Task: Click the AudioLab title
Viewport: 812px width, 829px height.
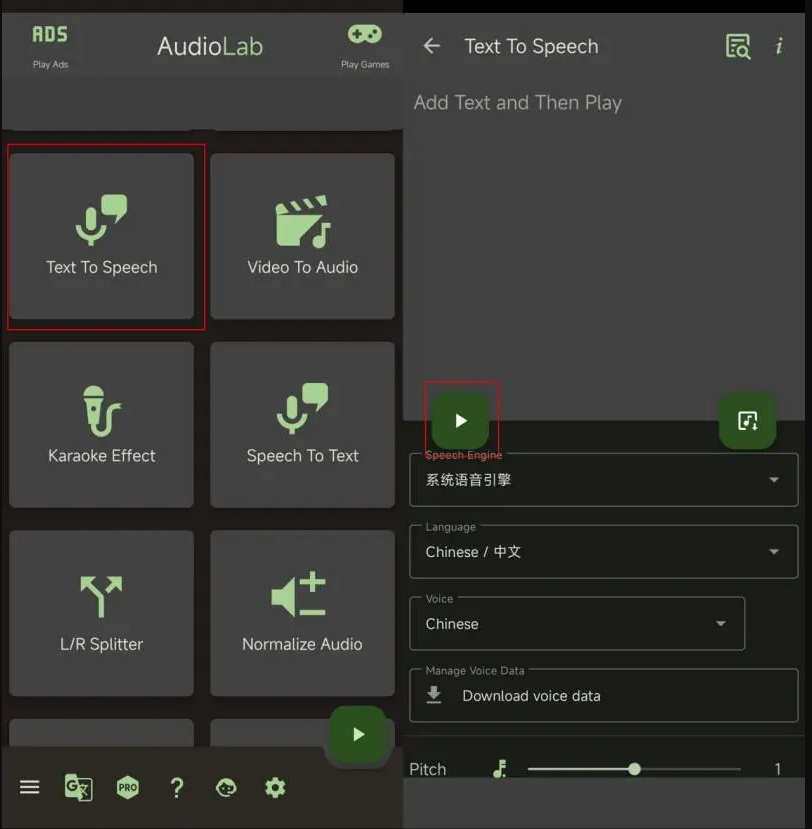Action: [210, 47]
